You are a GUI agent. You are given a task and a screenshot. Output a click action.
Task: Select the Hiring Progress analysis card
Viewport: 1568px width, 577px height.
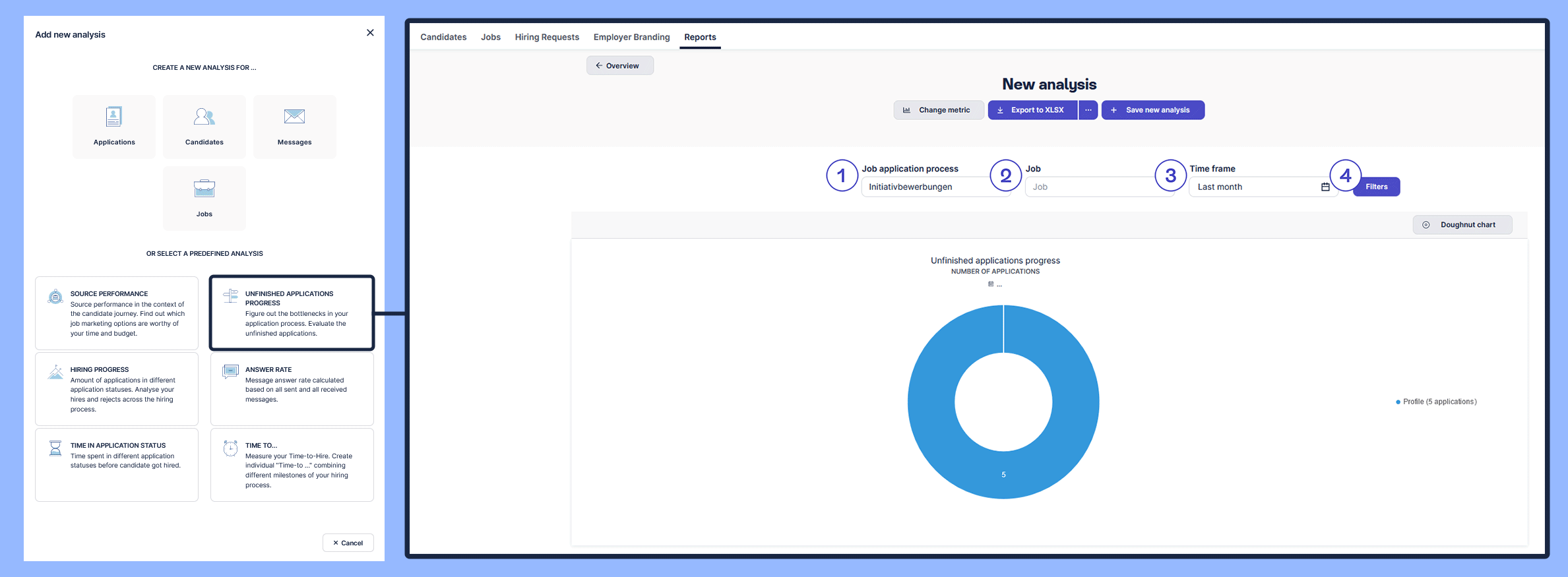tap(117, 389)
